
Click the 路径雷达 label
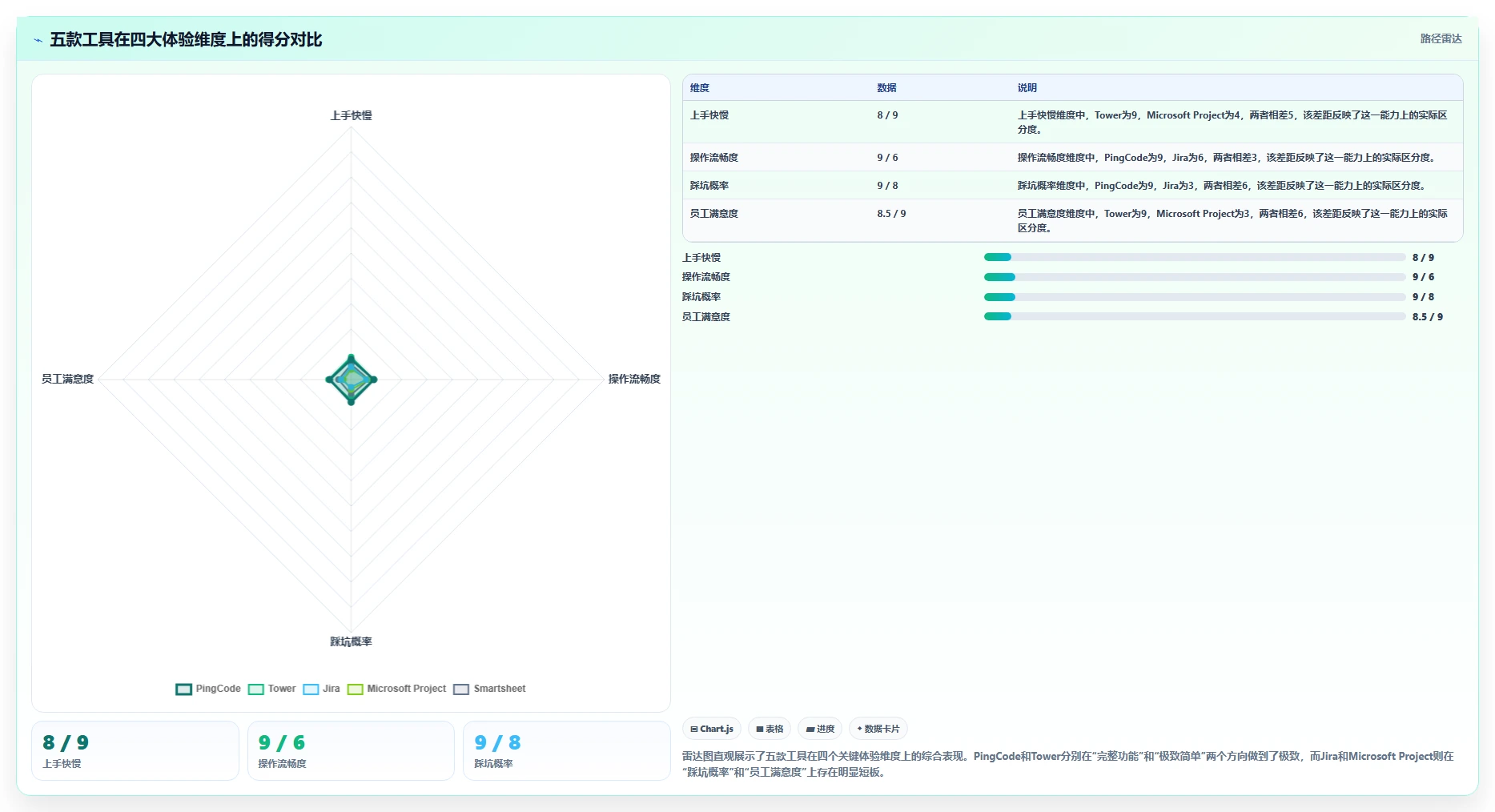click(1441, 38)
